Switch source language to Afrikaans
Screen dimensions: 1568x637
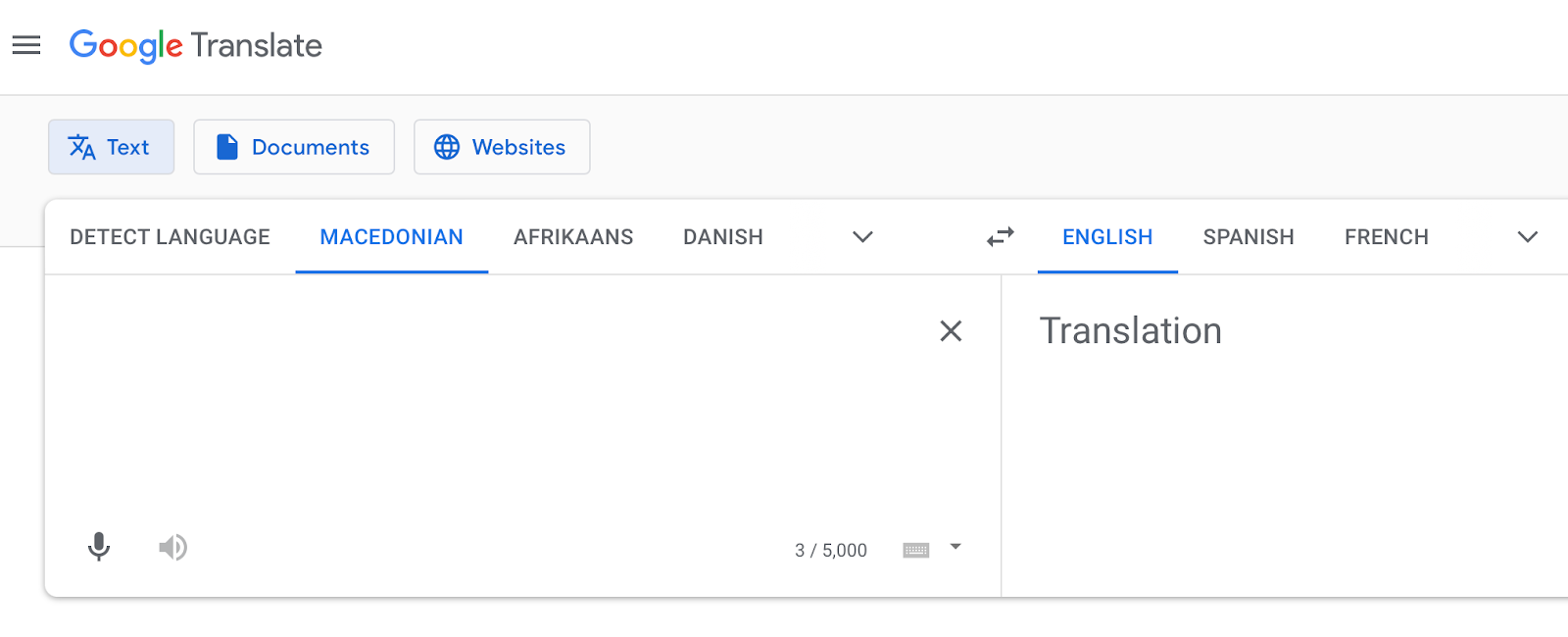click(573, 237)
